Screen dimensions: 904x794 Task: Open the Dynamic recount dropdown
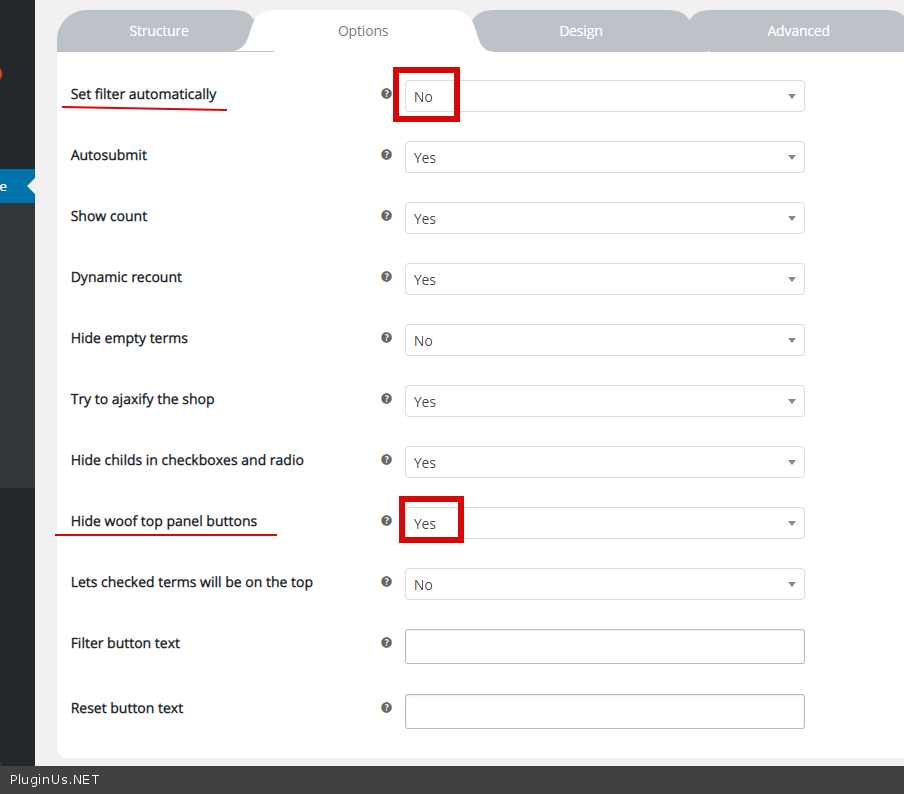(x=604, y=279)
